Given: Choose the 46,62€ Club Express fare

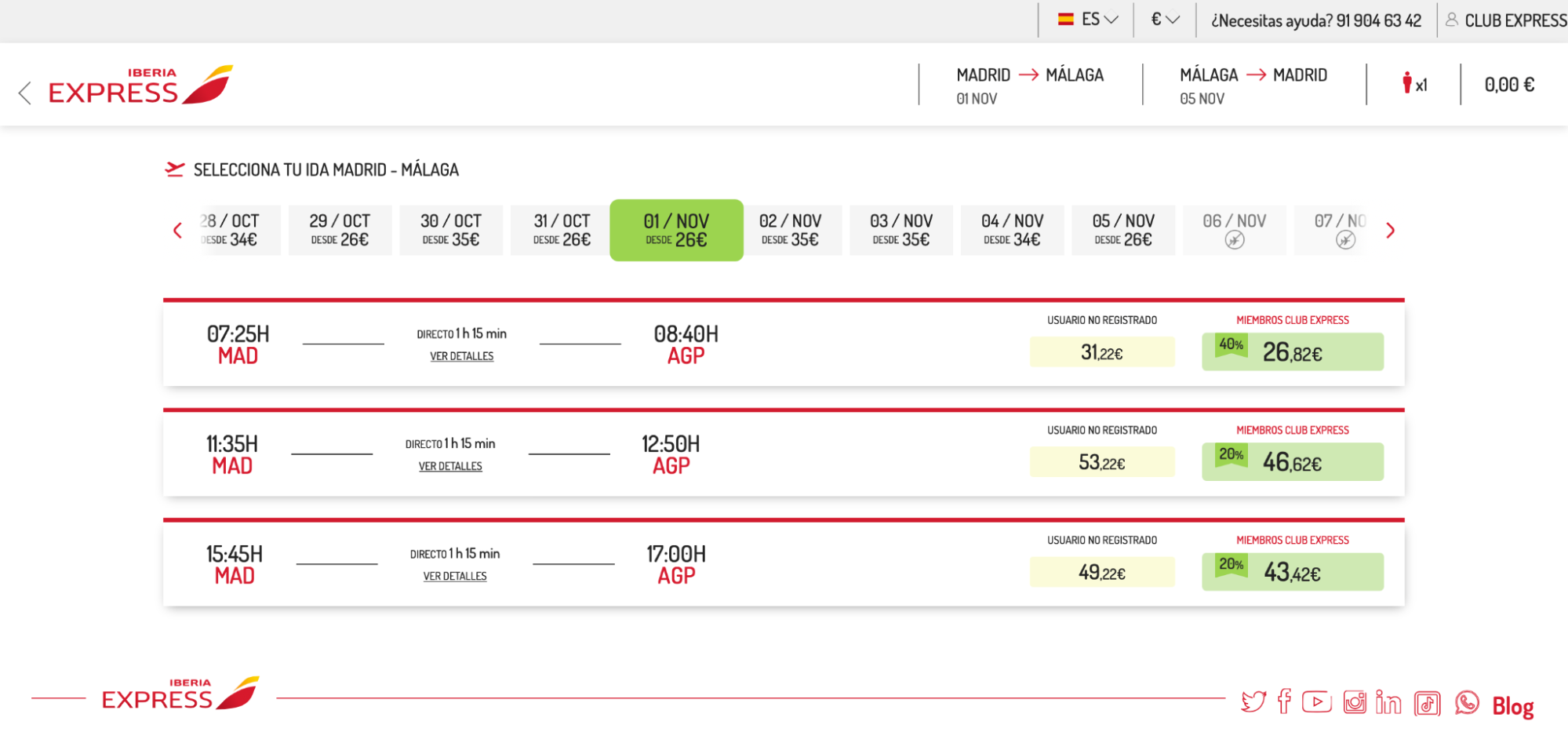Looking at the screenshot, I should coord(1293,462).
